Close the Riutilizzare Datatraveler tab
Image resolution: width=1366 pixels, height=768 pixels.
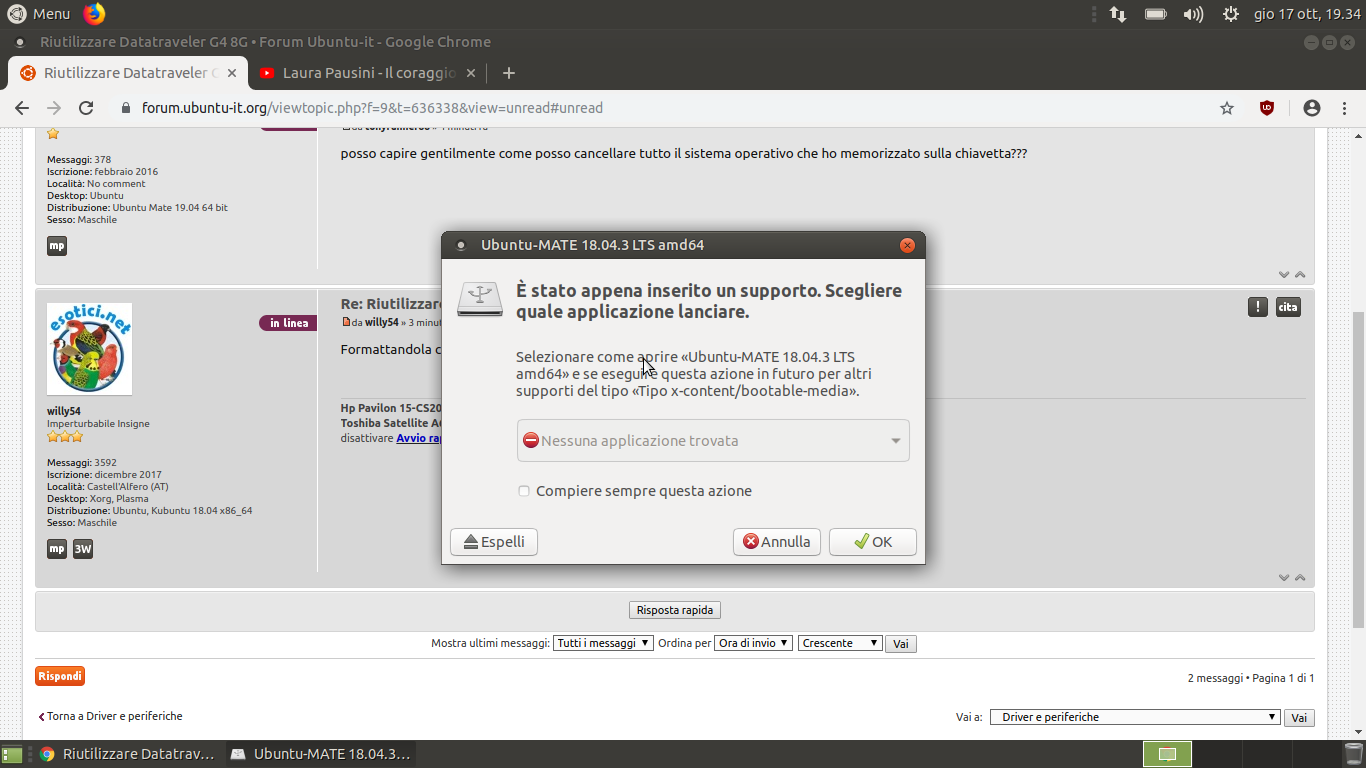pyautogui.click(x=232, y=73)
